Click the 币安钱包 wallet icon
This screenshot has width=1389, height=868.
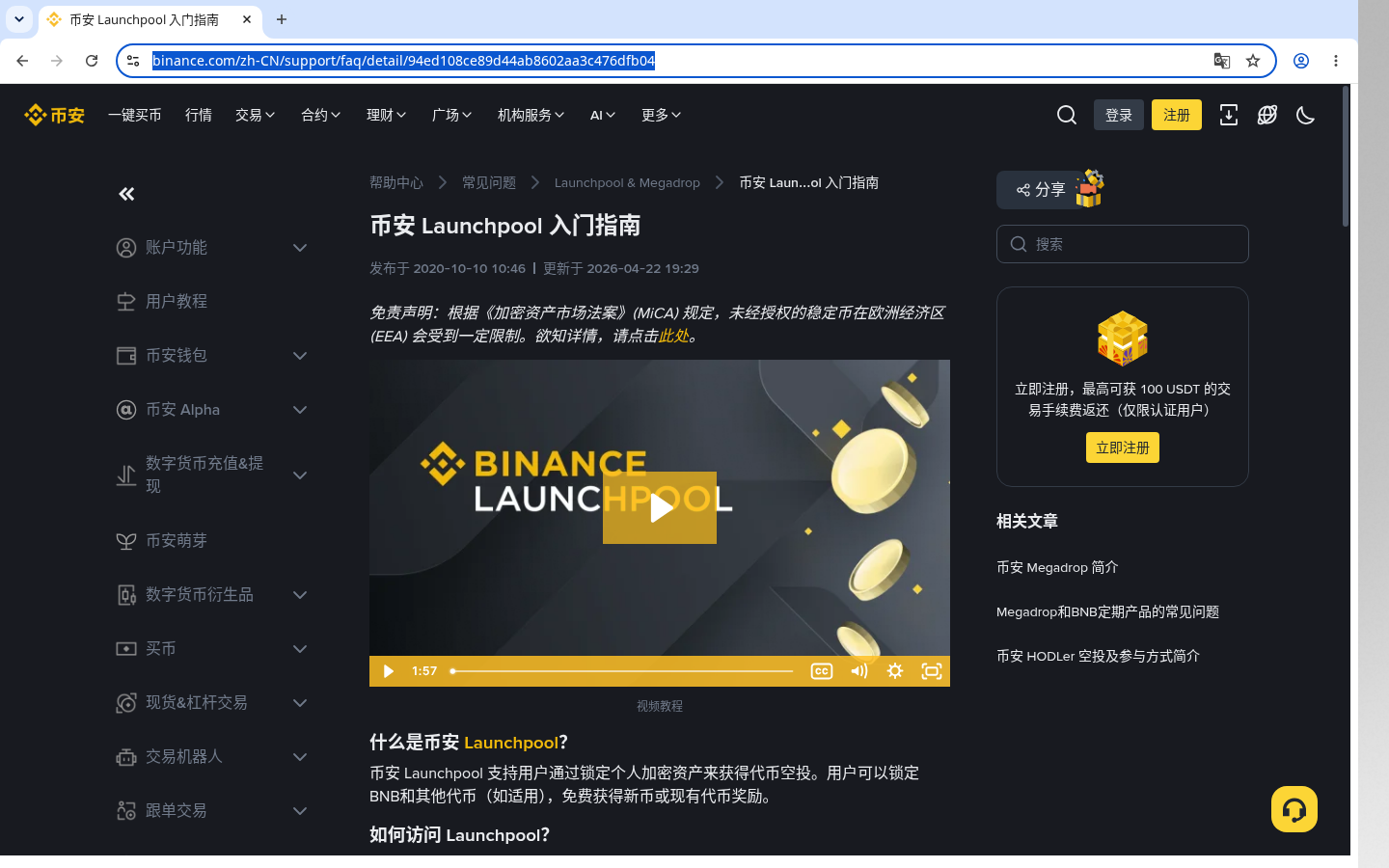126,356
